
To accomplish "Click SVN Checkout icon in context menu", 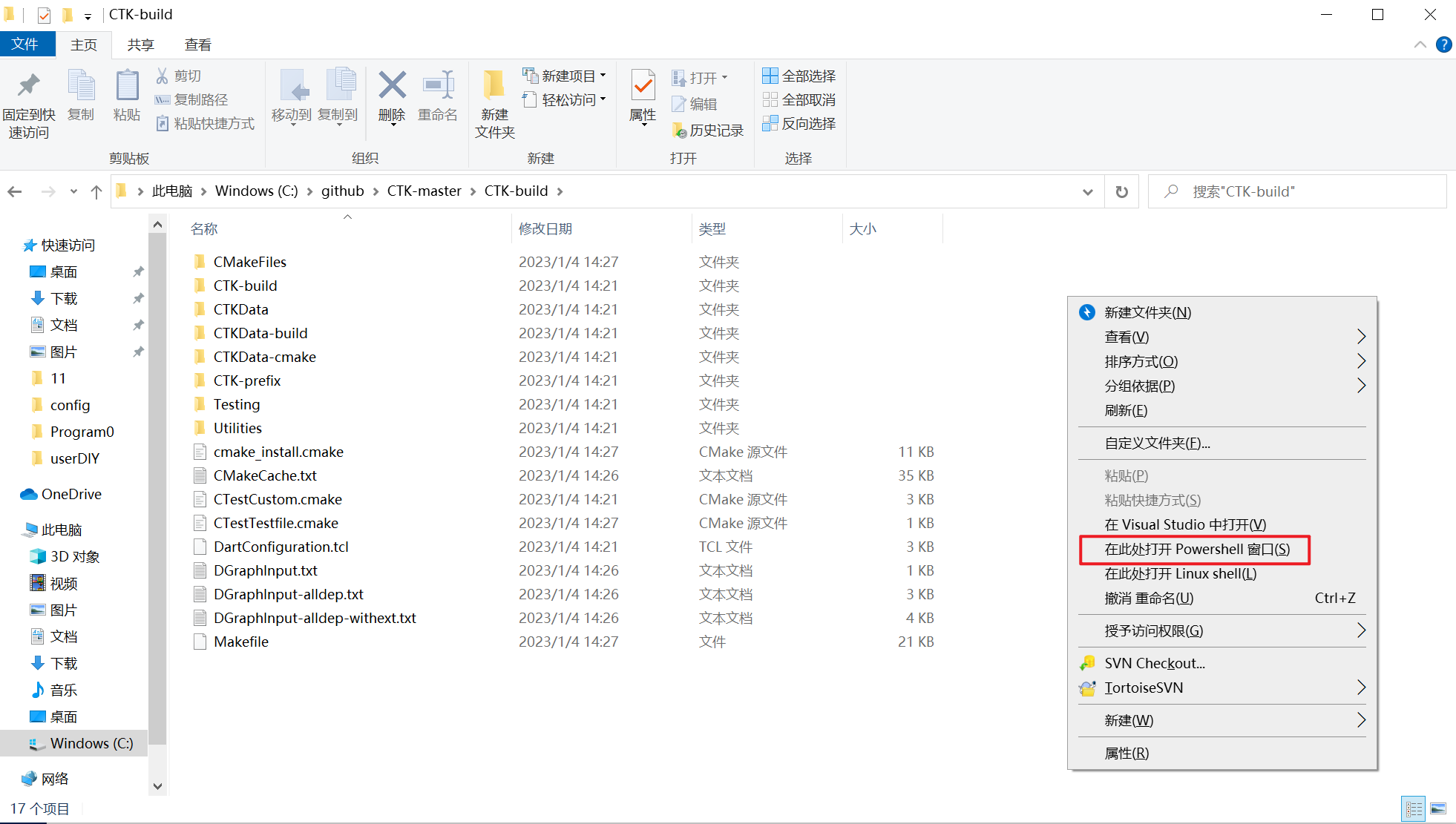I will 1087,663.
